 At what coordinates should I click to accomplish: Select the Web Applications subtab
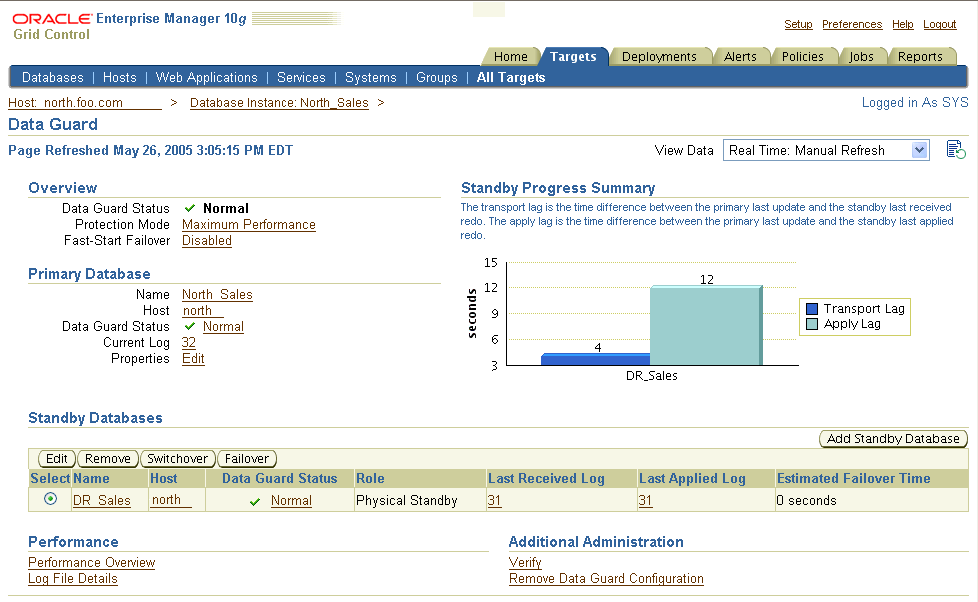pyautogui.click(x=207, y=77)
